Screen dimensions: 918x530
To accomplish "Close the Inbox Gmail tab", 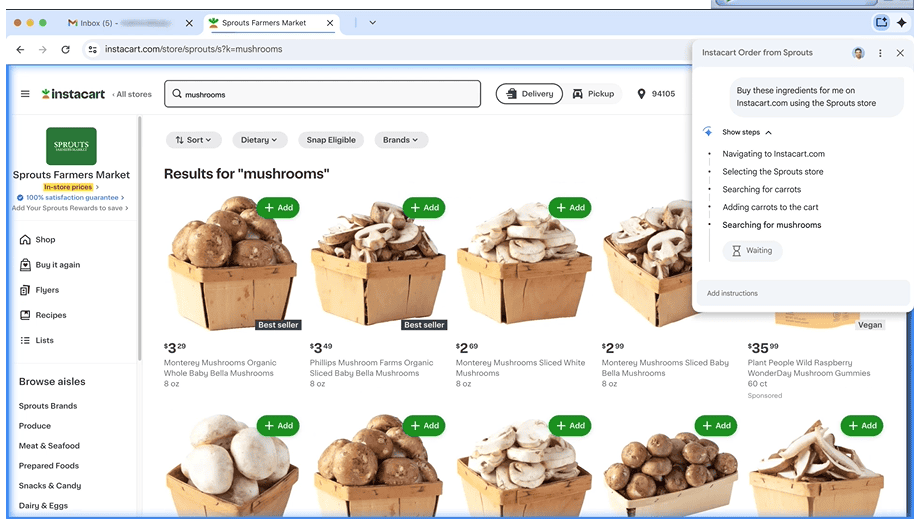I will click(x=189, y=23).
